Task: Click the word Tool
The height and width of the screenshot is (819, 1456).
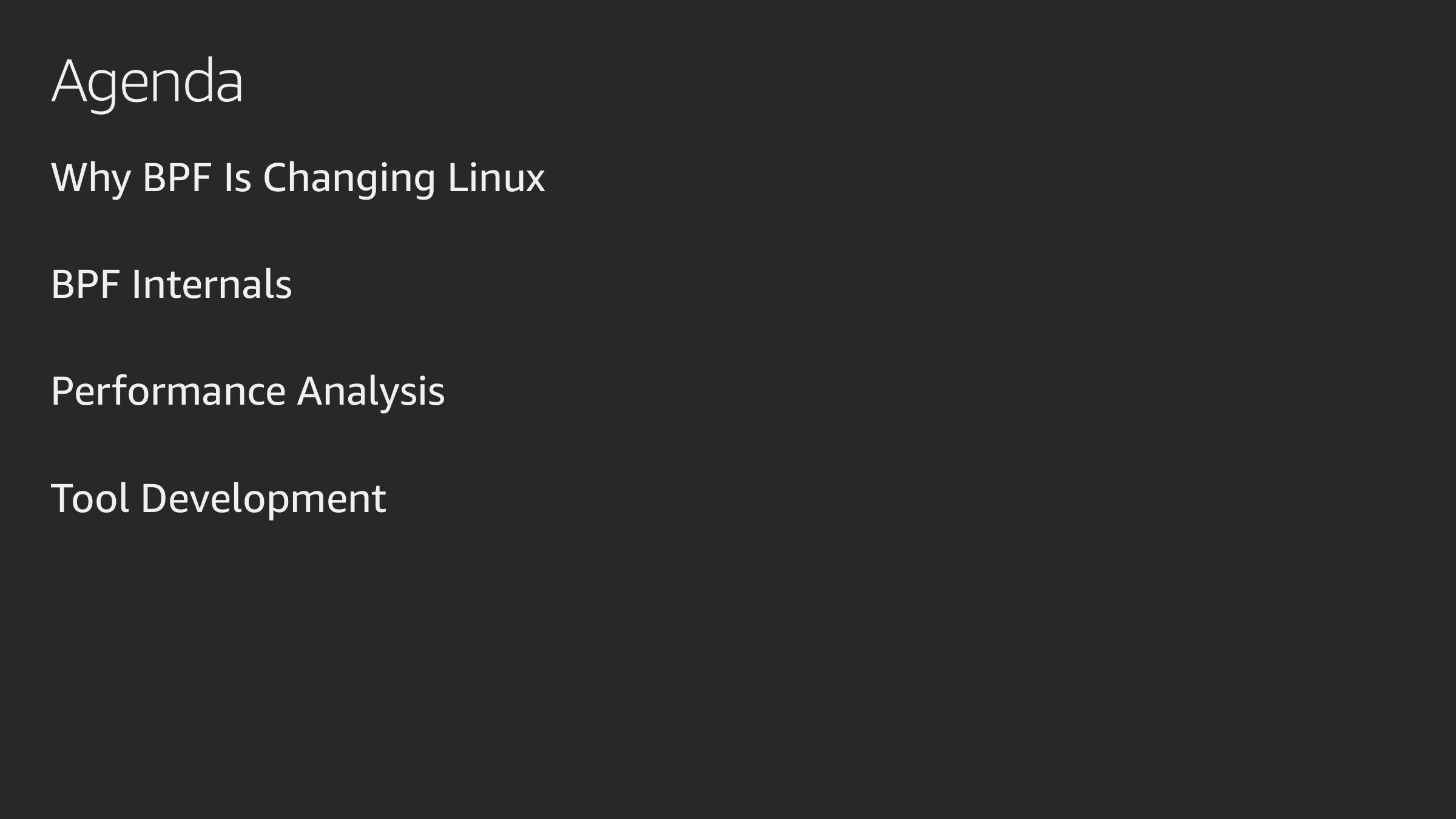Action: (90, 499)
